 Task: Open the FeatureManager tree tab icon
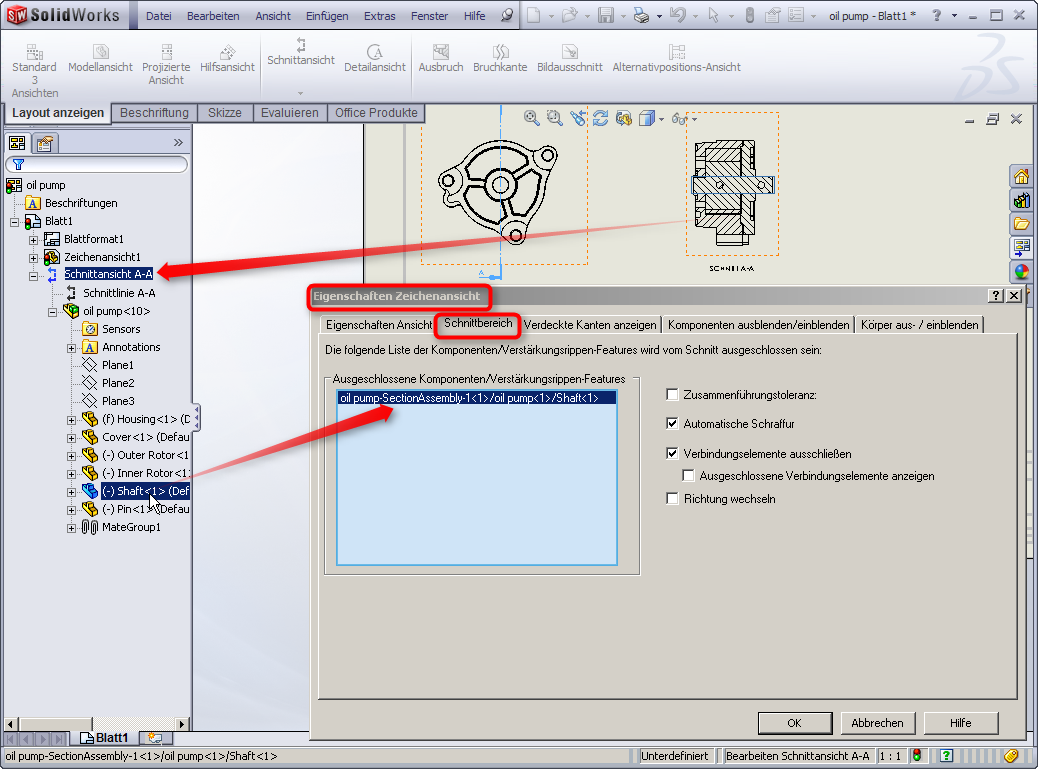coord(17,142)
